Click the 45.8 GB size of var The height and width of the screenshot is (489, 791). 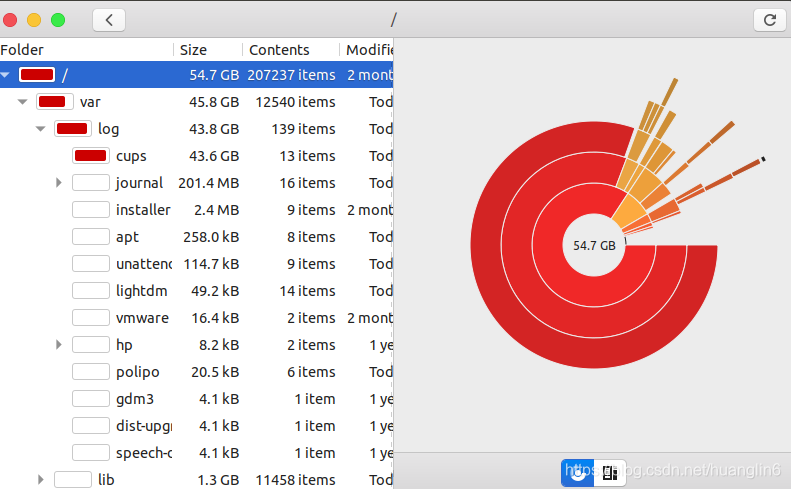point(214,102)
